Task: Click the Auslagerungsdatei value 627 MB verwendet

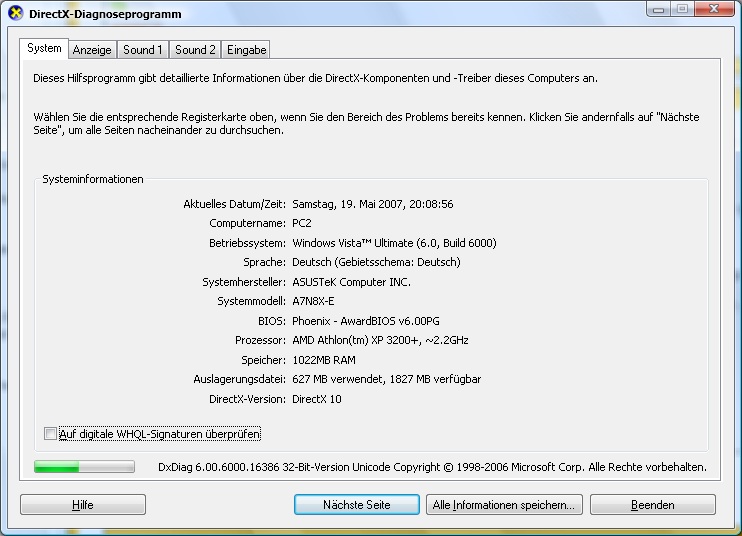Action: click(x=386, y=379)
